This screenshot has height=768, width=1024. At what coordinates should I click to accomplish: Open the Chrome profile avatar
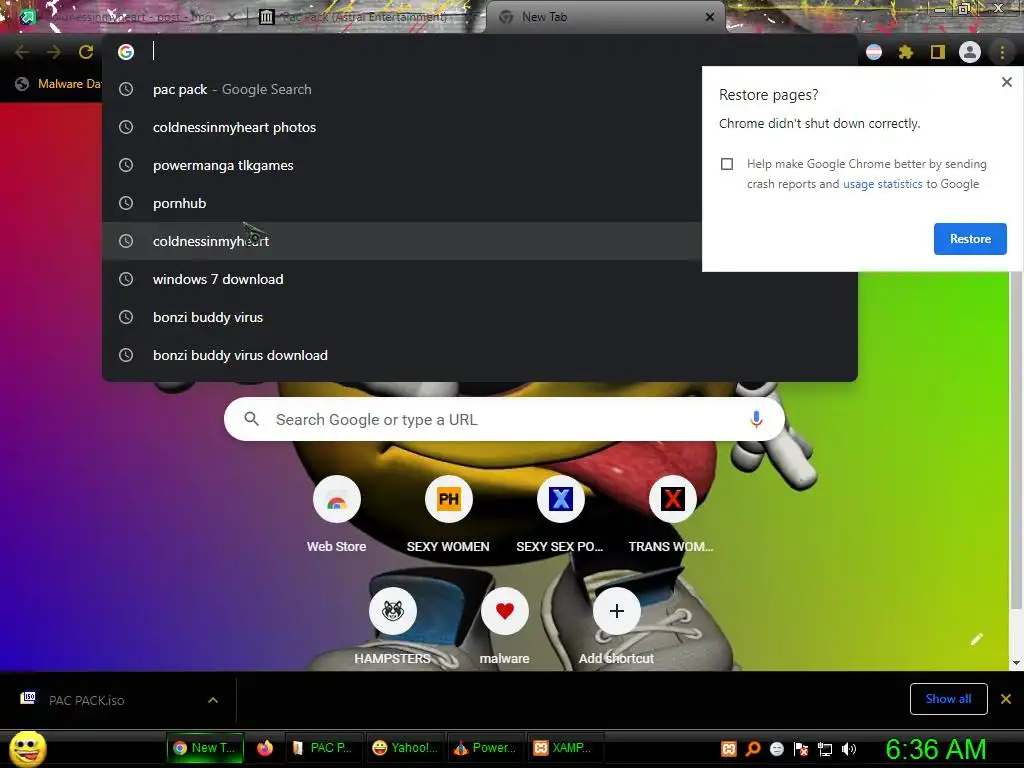click(970, 52)
